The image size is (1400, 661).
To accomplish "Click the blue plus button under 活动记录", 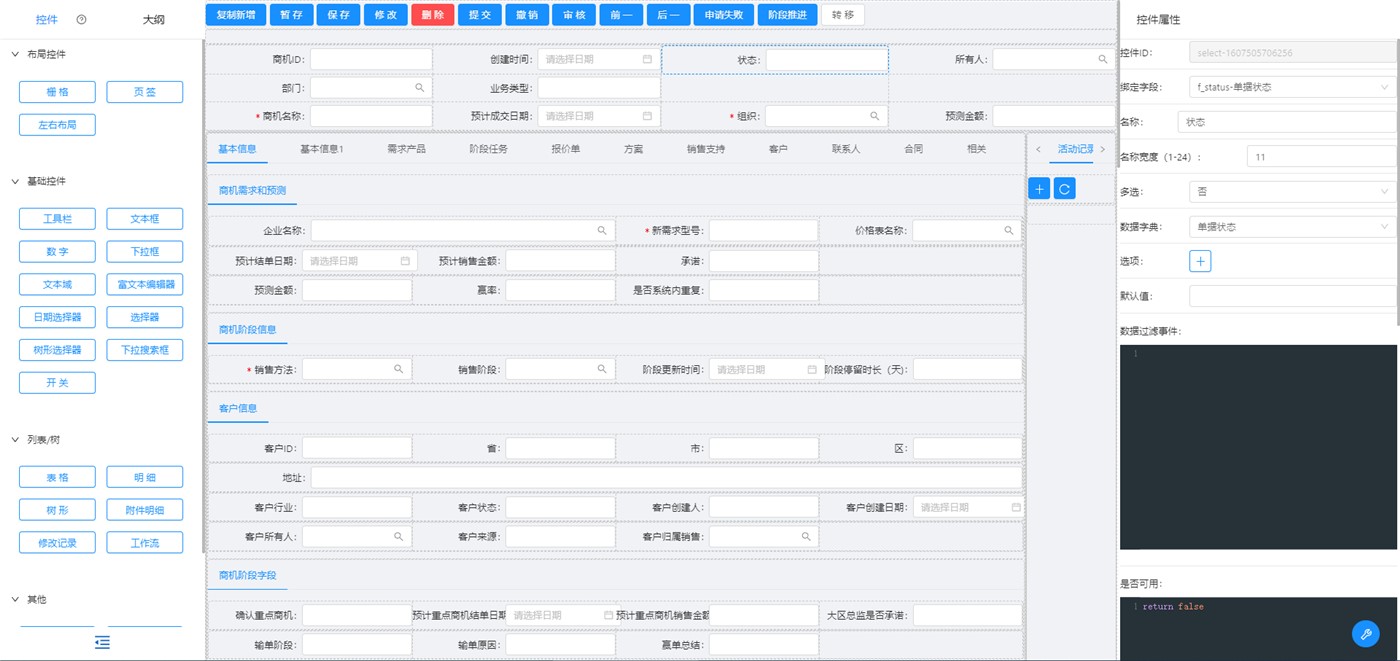I will point(1039,188).
